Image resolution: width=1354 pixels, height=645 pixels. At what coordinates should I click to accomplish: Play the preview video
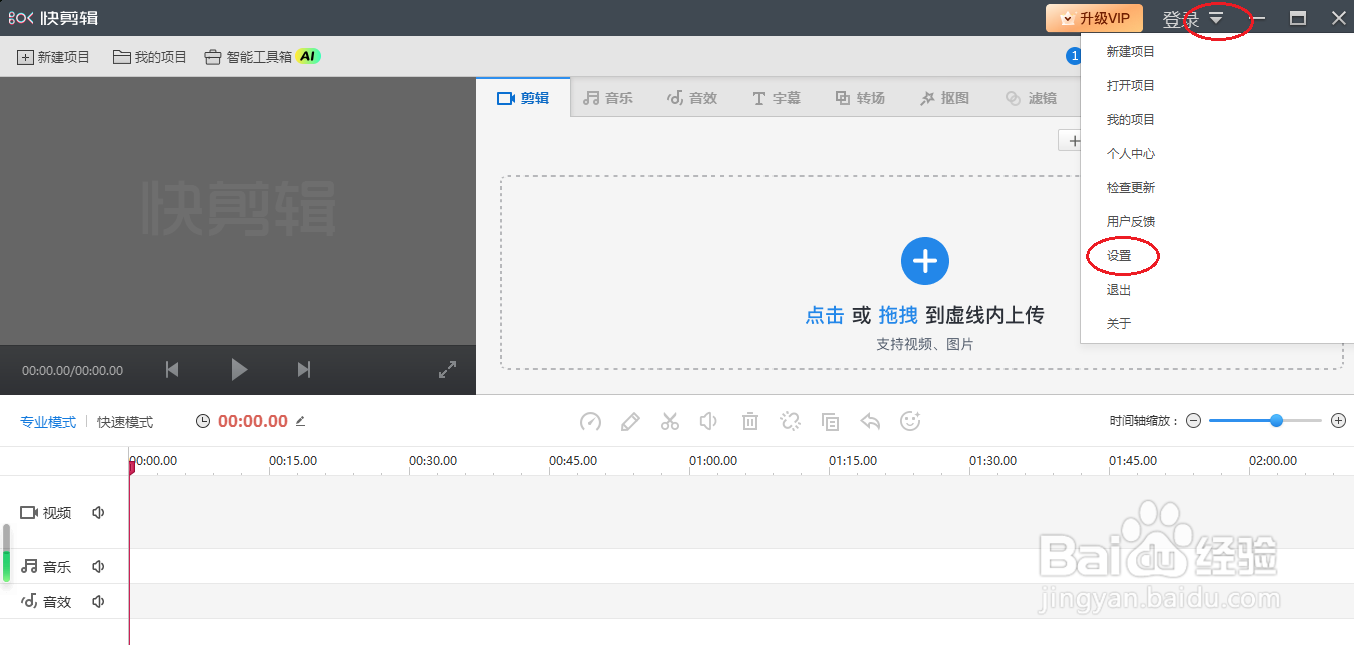click(239, 370)
